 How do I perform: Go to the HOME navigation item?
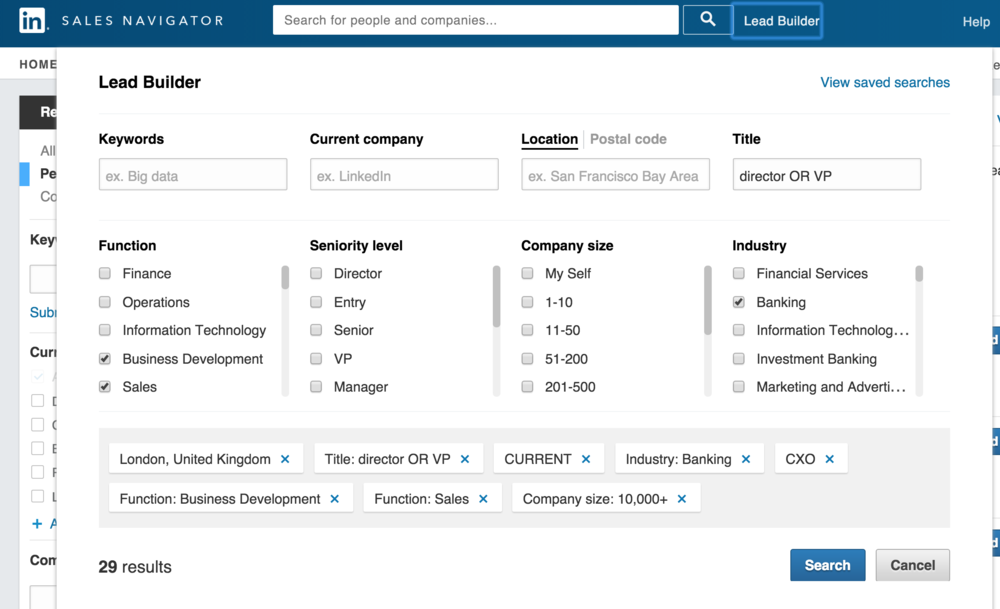tap(38, 64)
